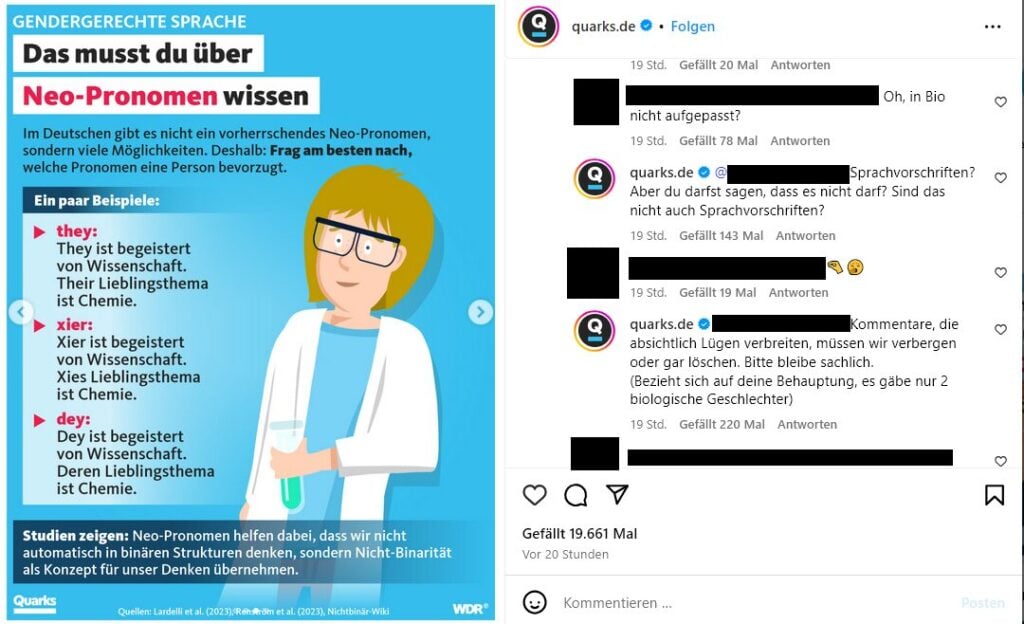Save the post with the bookmark icon
Screen dimensions: 1024x624
pos(994,495)
